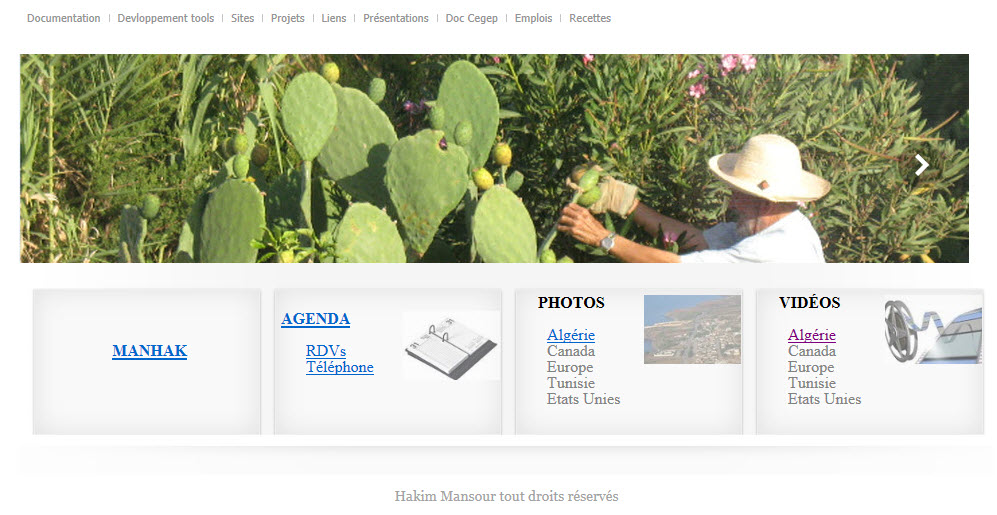997x515 pixels.
Task: Open the Présentations menu item
Action: (395, 18)
